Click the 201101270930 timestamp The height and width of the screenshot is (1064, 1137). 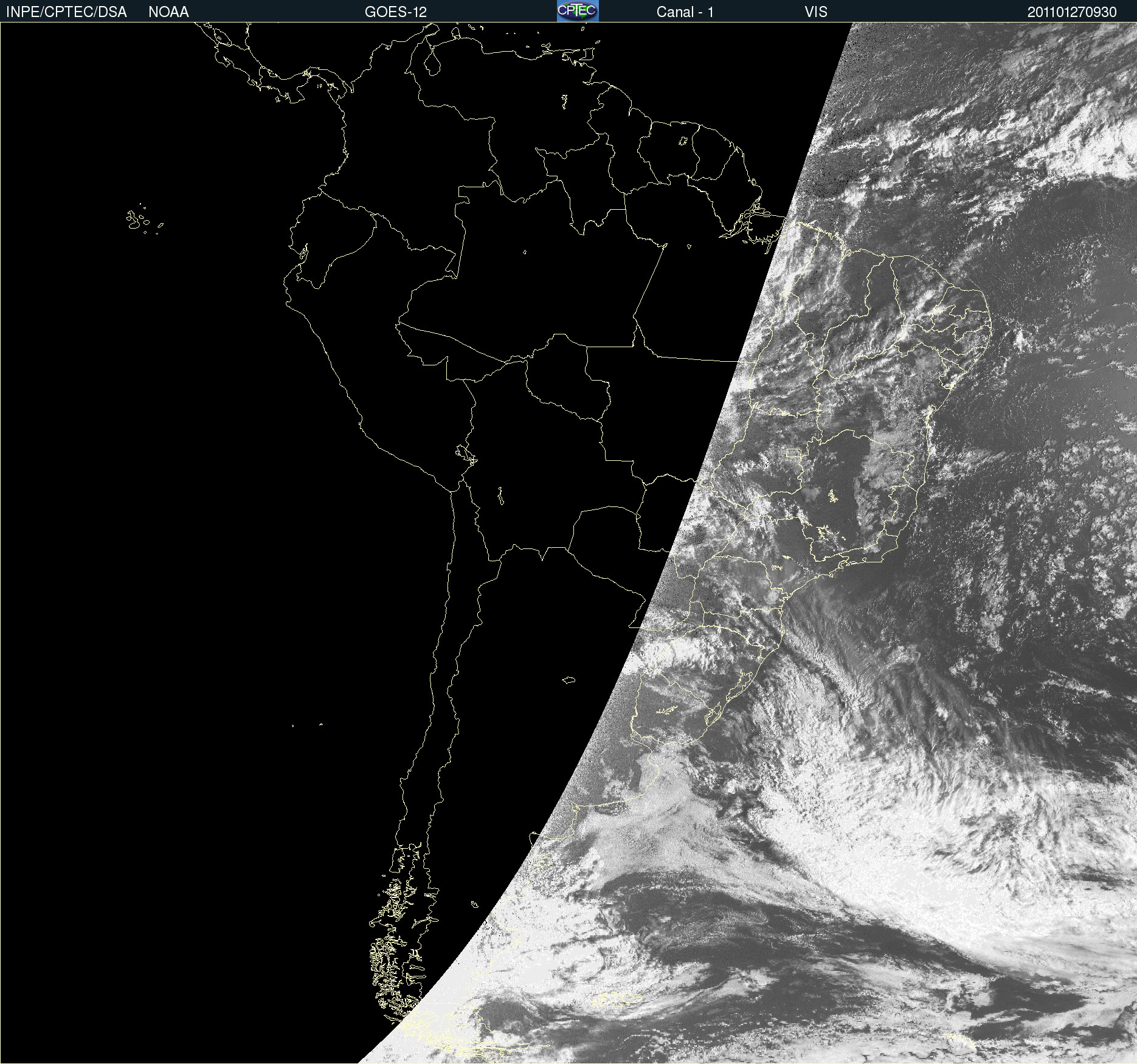tap(1072, 12)
